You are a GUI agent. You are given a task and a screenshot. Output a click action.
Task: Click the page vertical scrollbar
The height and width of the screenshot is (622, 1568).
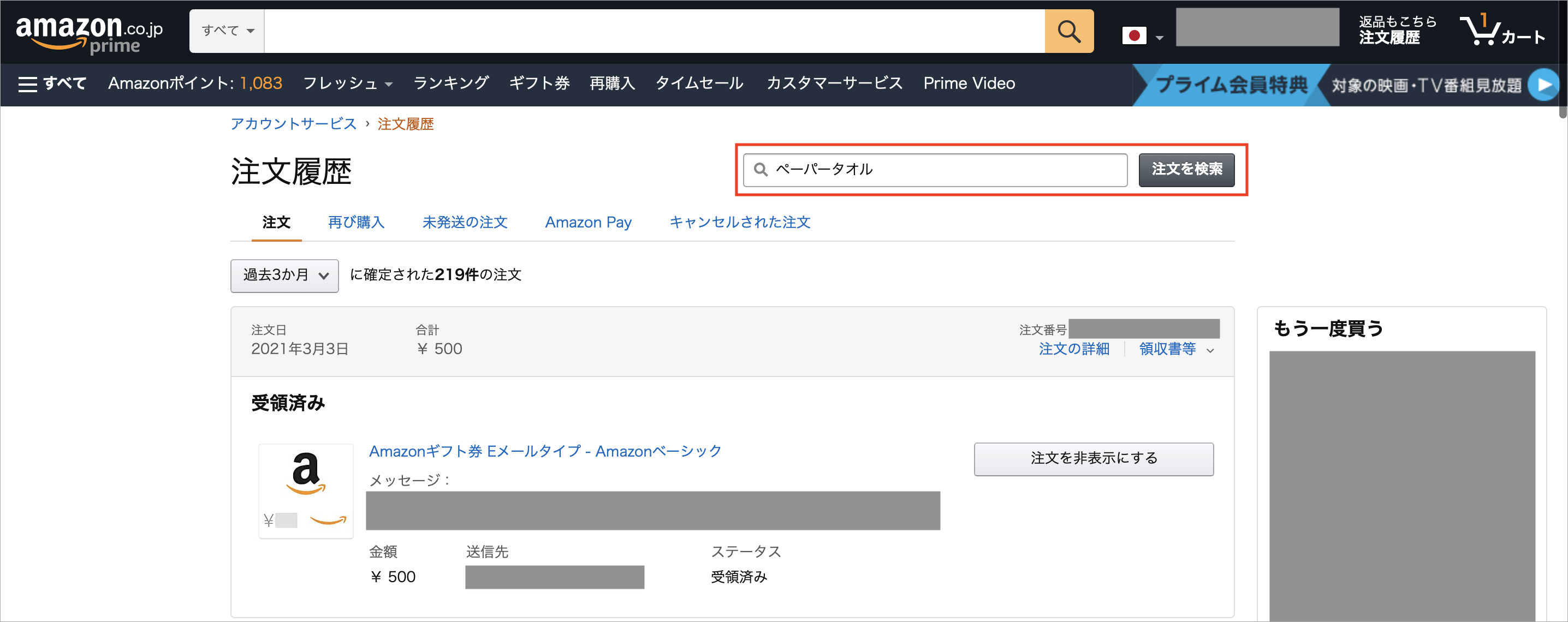[x=1563, y=61]
